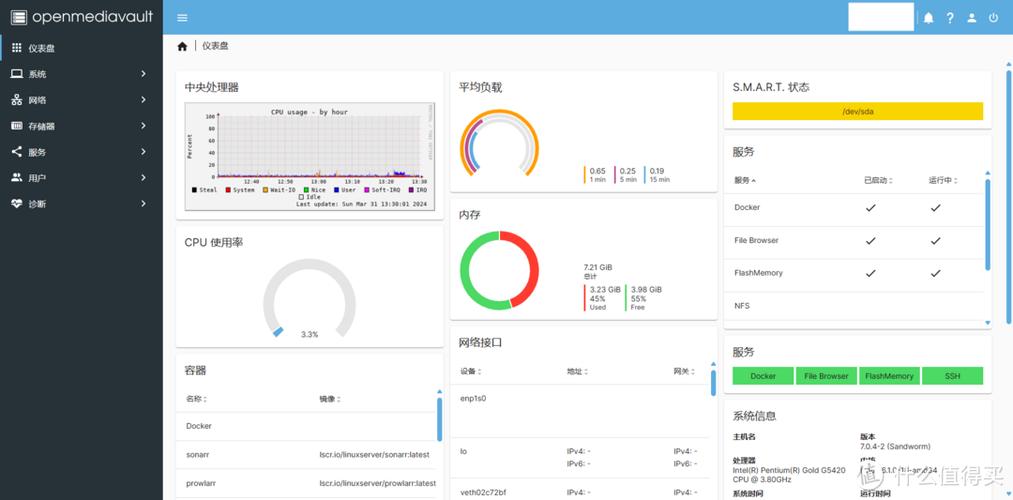
Task: Expand the 存储器 menu chevron
Action: pyautogui.click(x=143, y=126)
